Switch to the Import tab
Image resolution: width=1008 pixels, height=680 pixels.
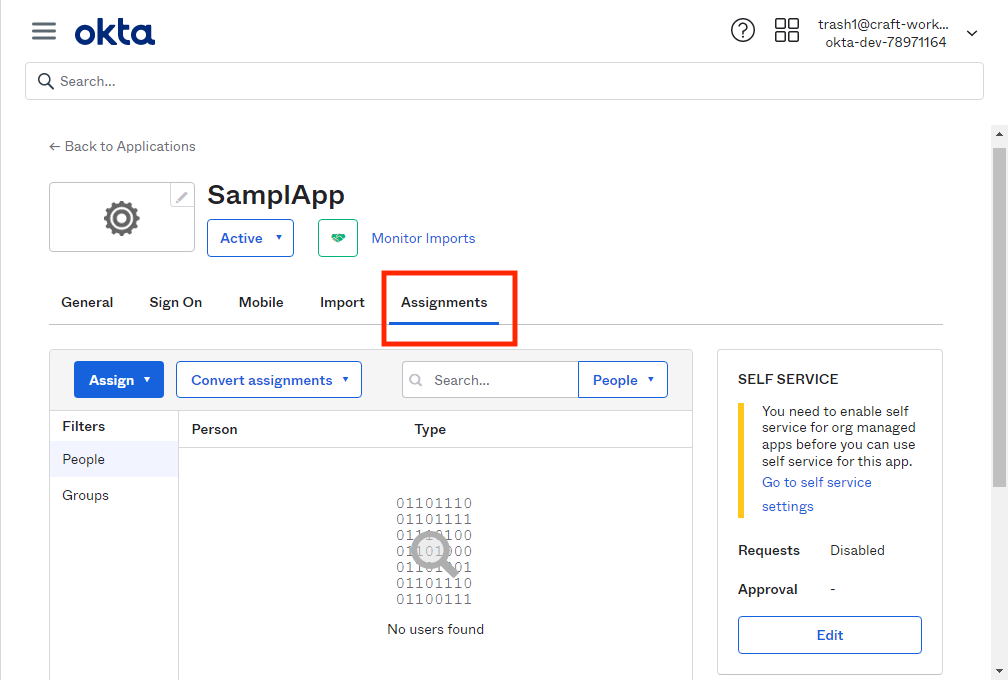[x=342, y=302]
